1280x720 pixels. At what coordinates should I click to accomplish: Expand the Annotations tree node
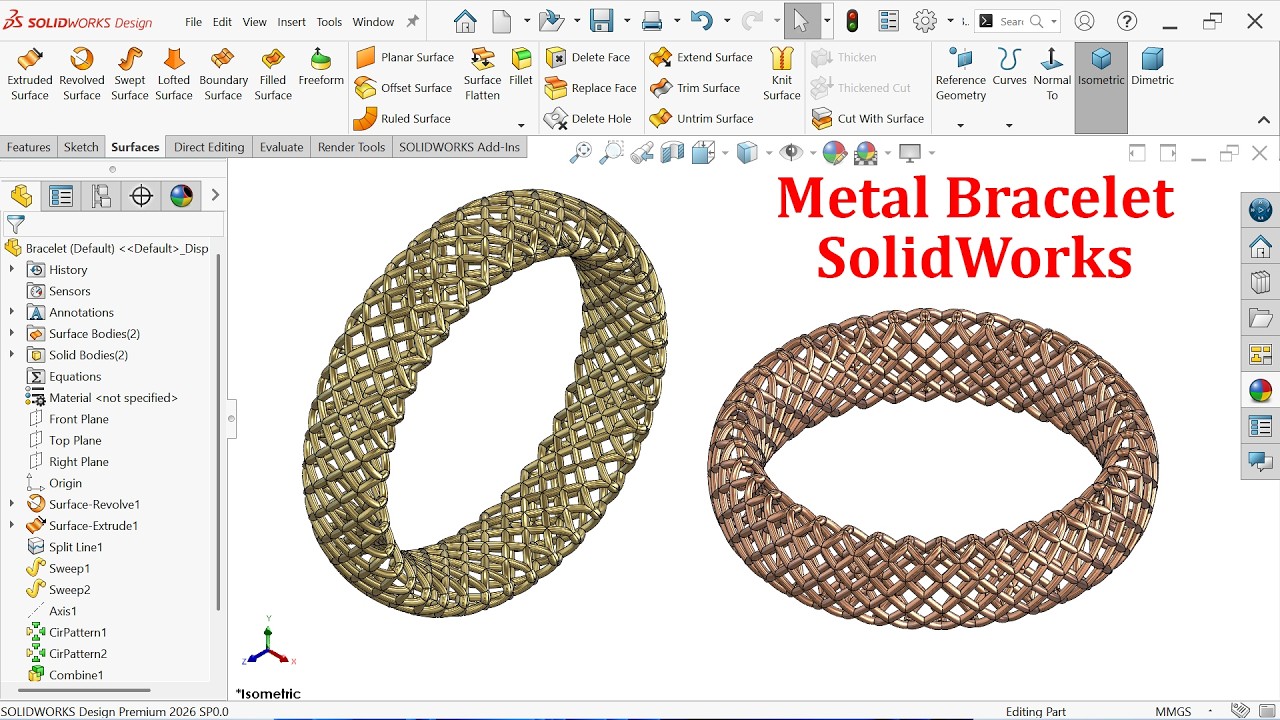point(12,312)
